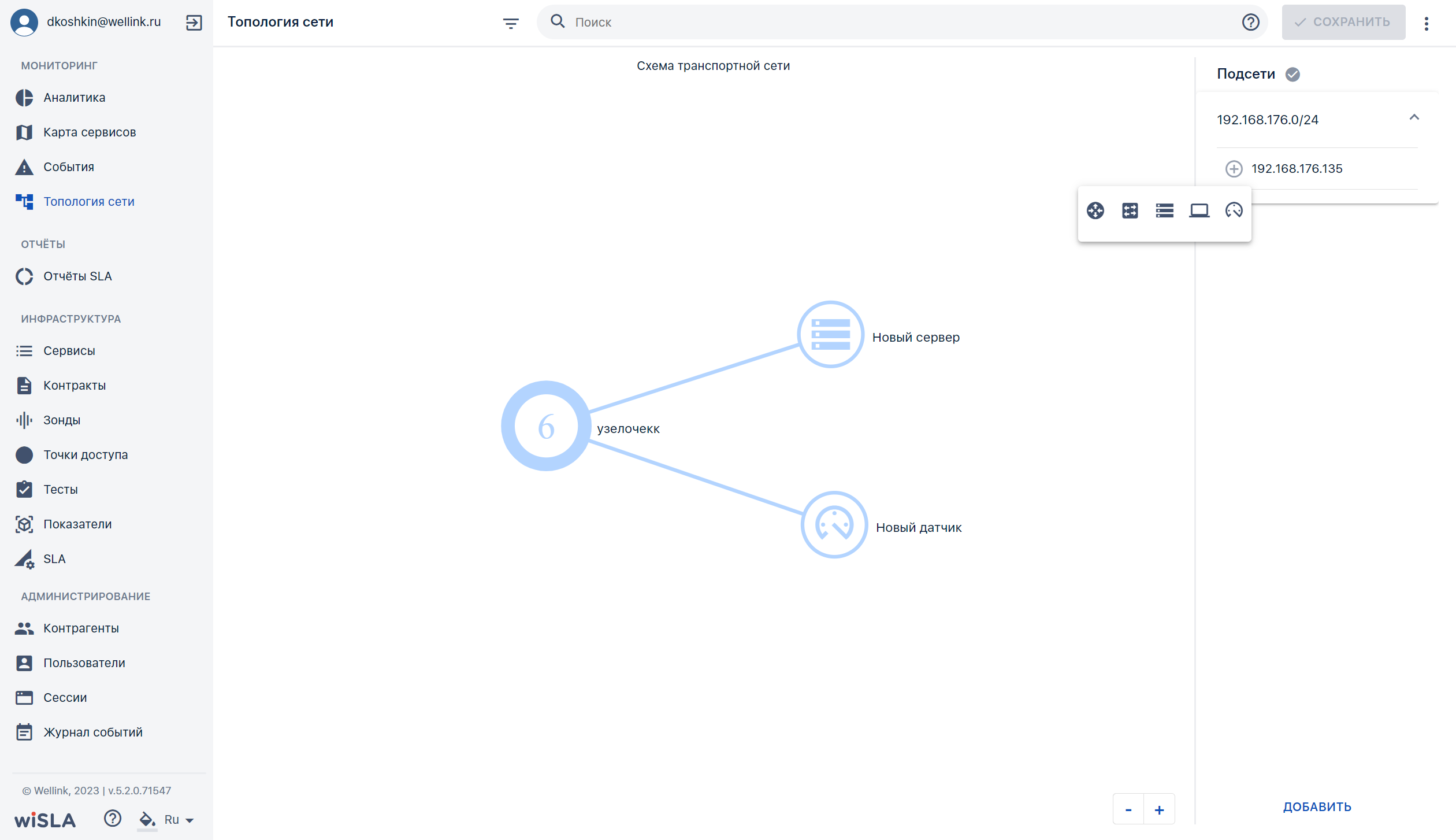Zoom in with the plus button

[x=1159, y=809]
